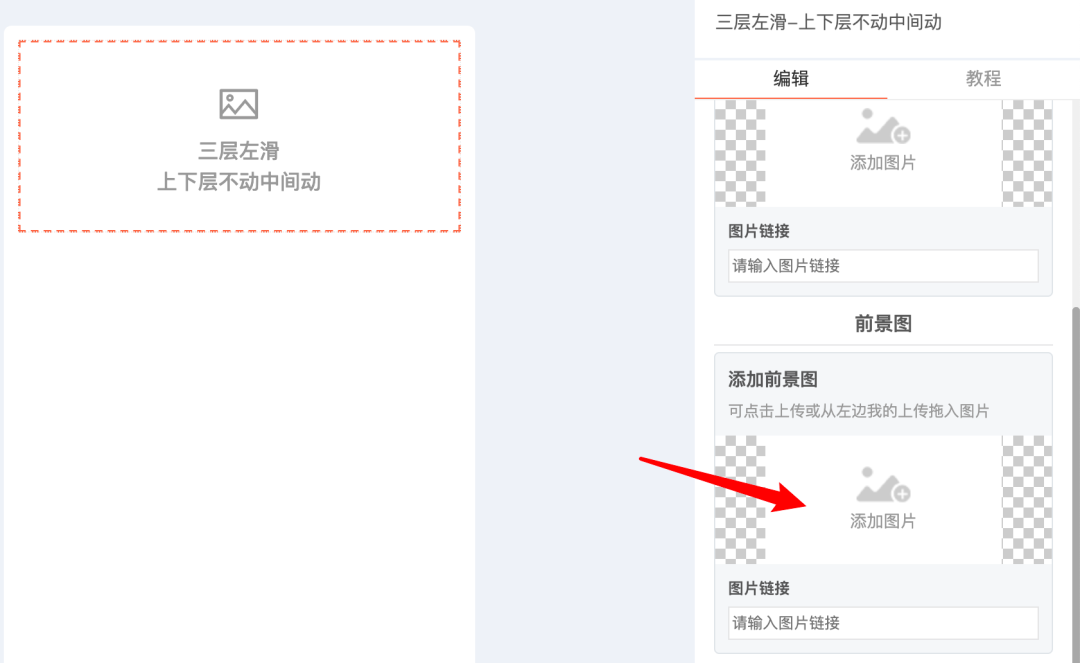Click the right panel's vertical scrollbar
The height and width of the screenshot is (663, 1080).
coord(1076,482)
